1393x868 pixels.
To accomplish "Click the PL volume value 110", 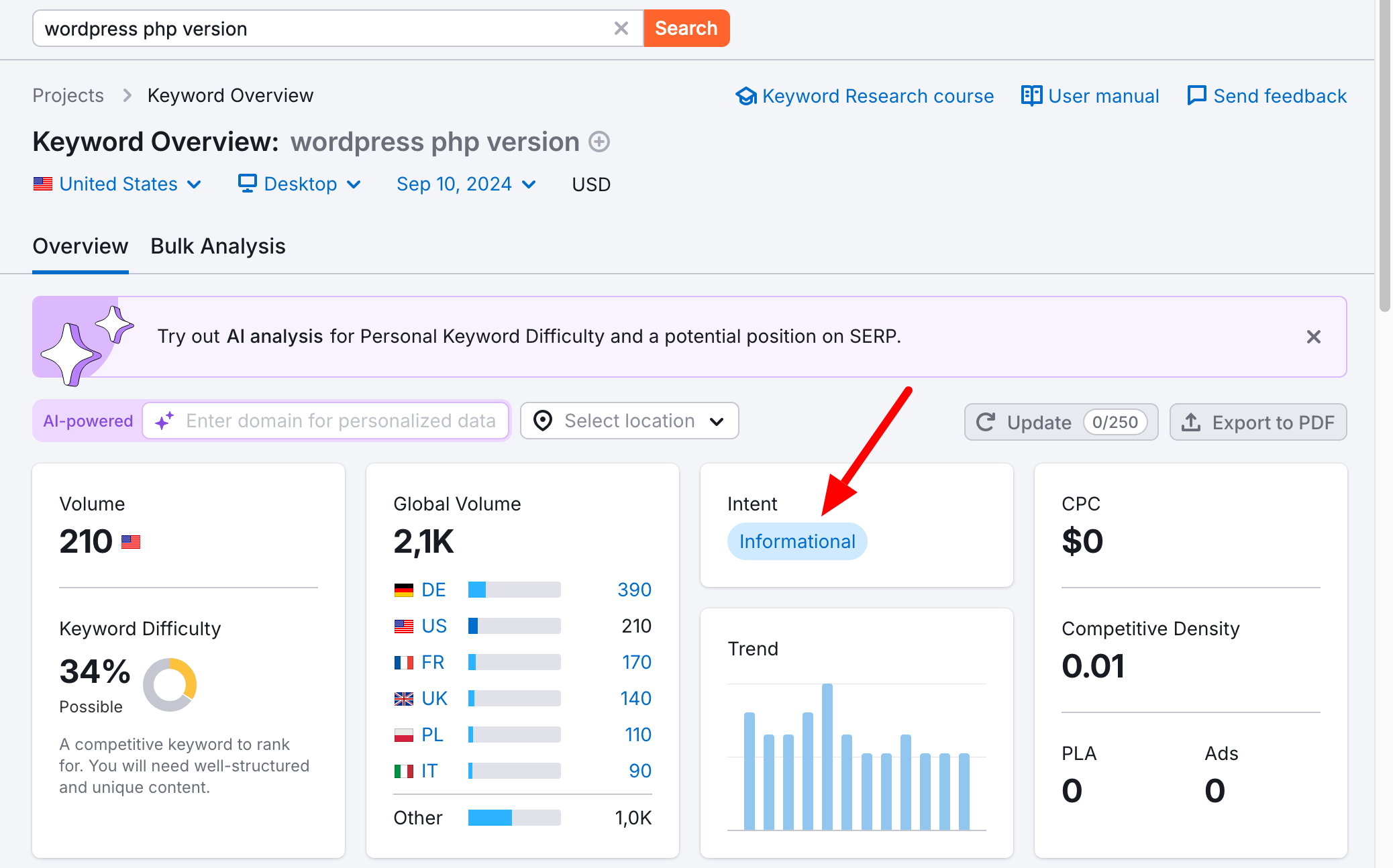I will (638, 735).
